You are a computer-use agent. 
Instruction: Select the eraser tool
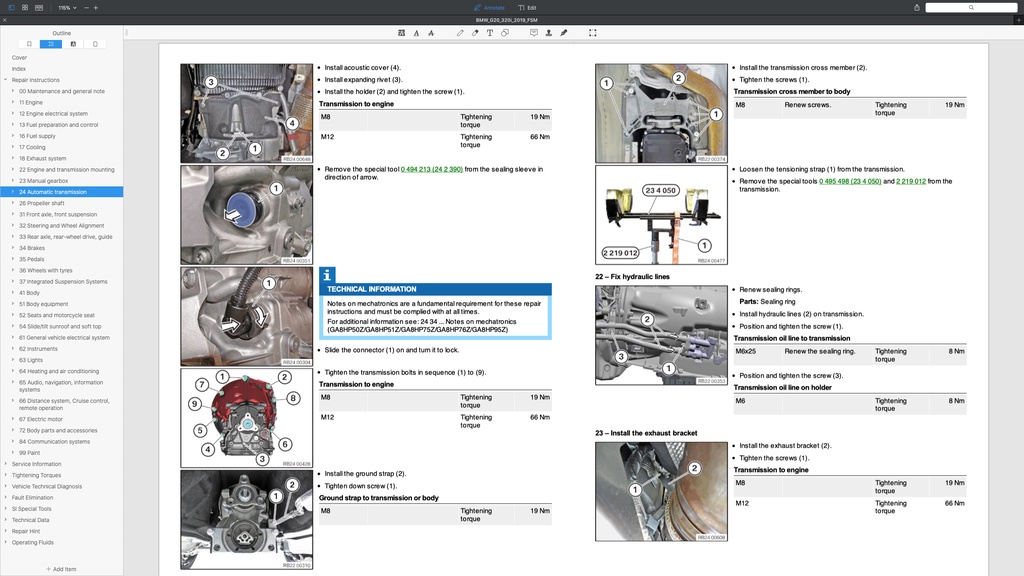pos(475,33)
